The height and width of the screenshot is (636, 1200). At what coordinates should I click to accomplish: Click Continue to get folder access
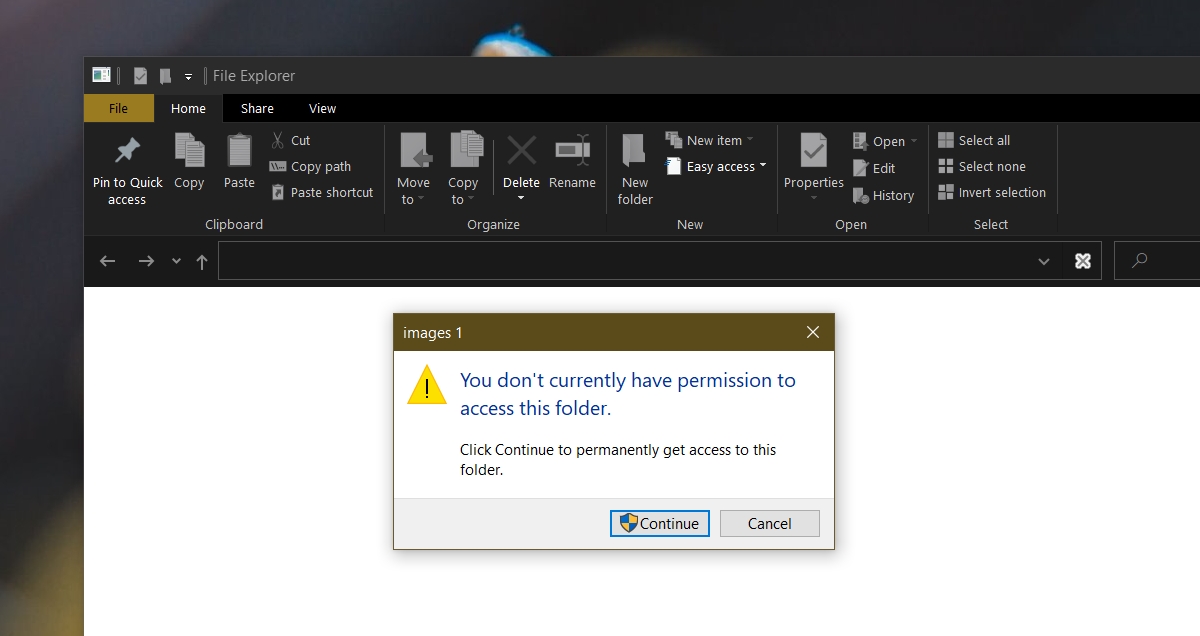click(x=659, y=523)
